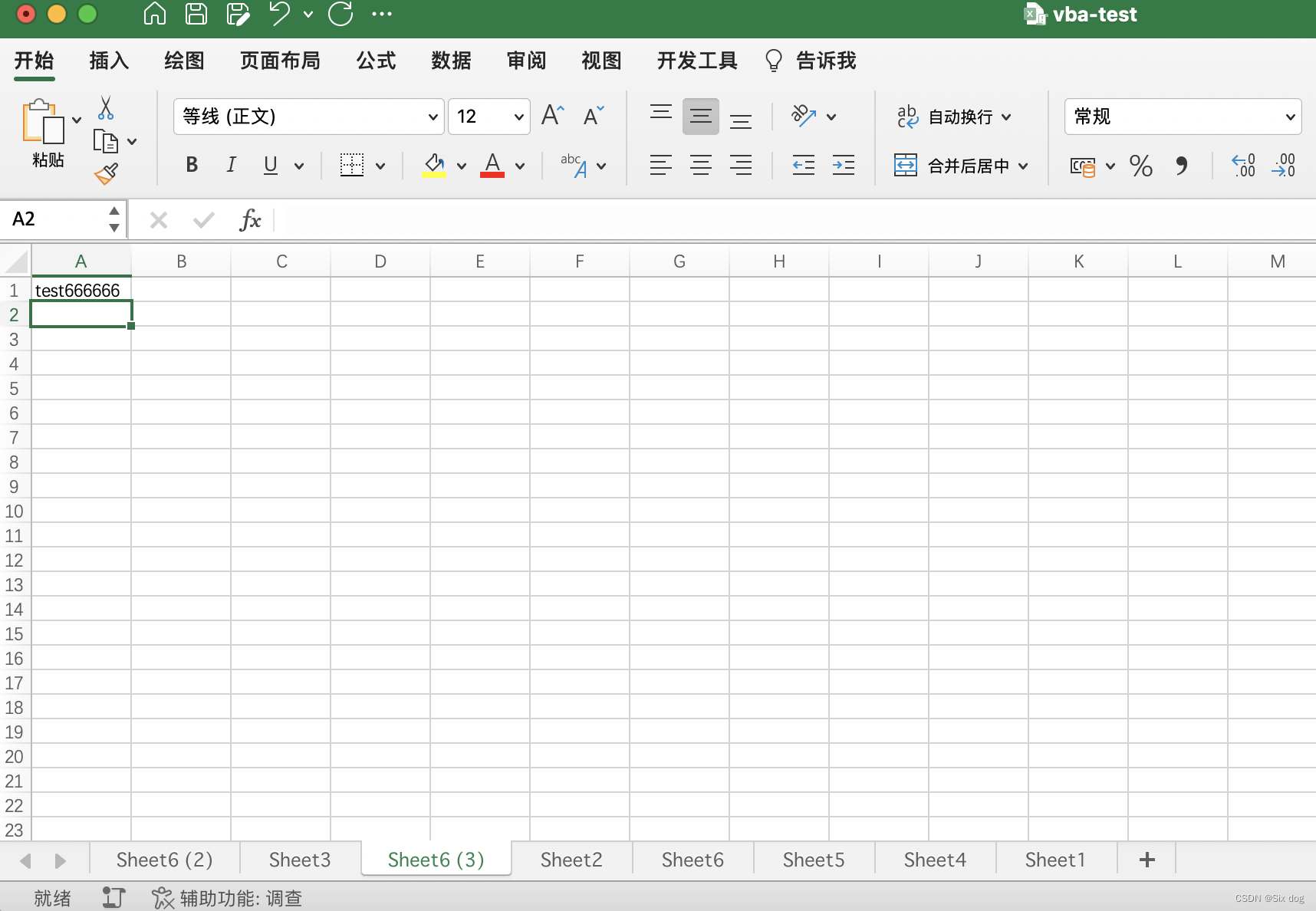Open the more options ellipsis menu

(x=381, y=14)
